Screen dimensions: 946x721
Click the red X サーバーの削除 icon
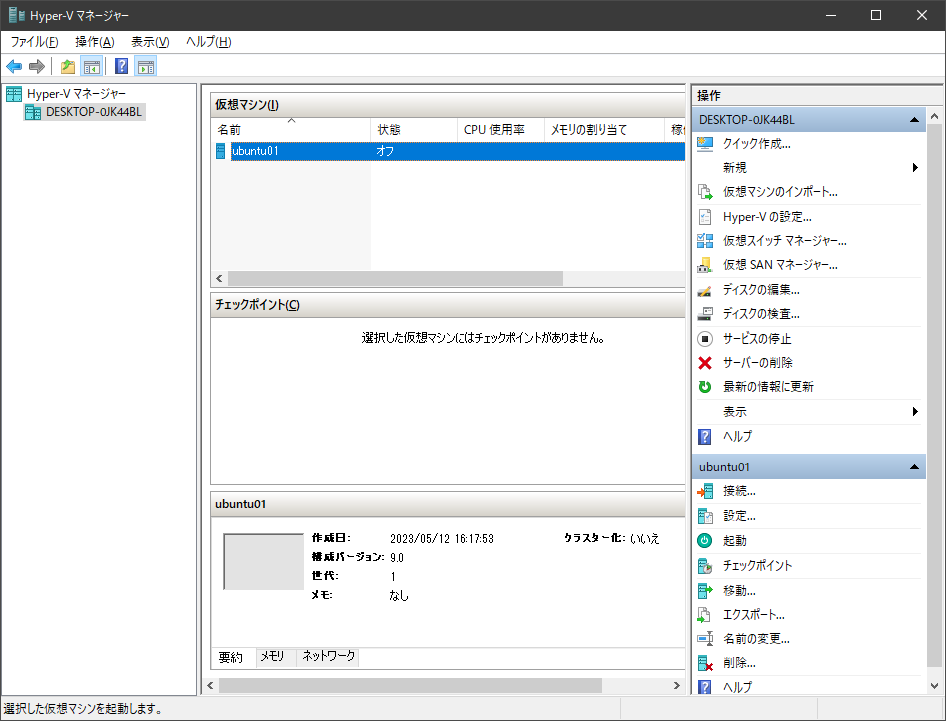(705, 363)
